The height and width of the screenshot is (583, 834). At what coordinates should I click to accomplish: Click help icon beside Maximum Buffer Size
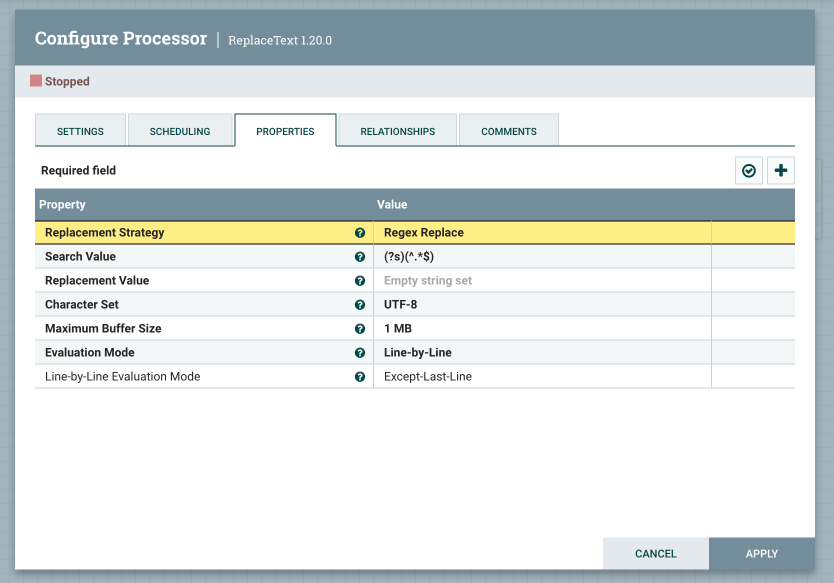(360, 328)
